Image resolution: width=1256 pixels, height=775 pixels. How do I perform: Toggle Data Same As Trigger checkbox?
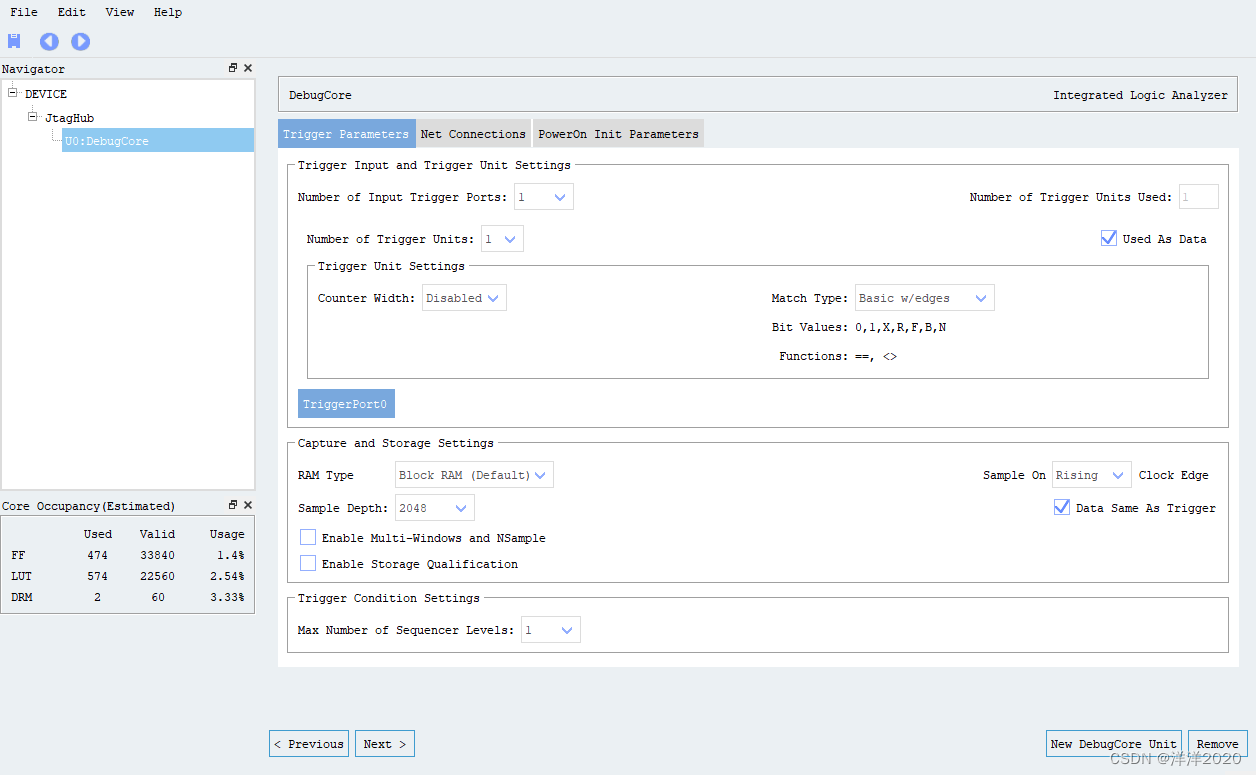1062,507
